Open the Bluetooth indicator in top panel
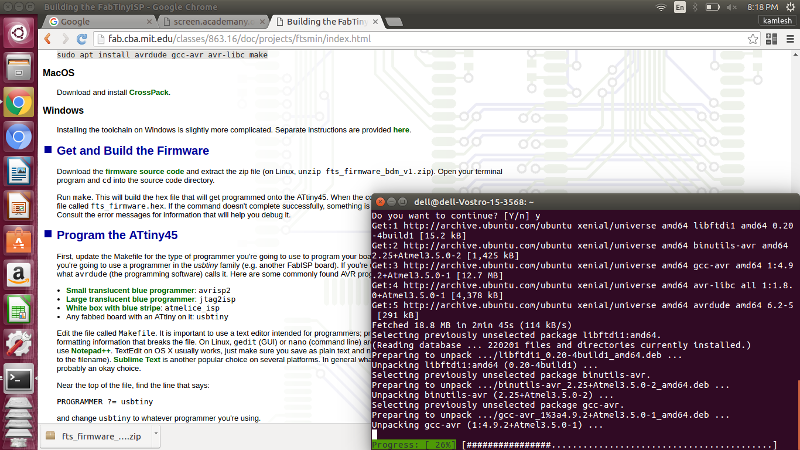The width and height of the screenshot is (800, 450). (695, 7)
